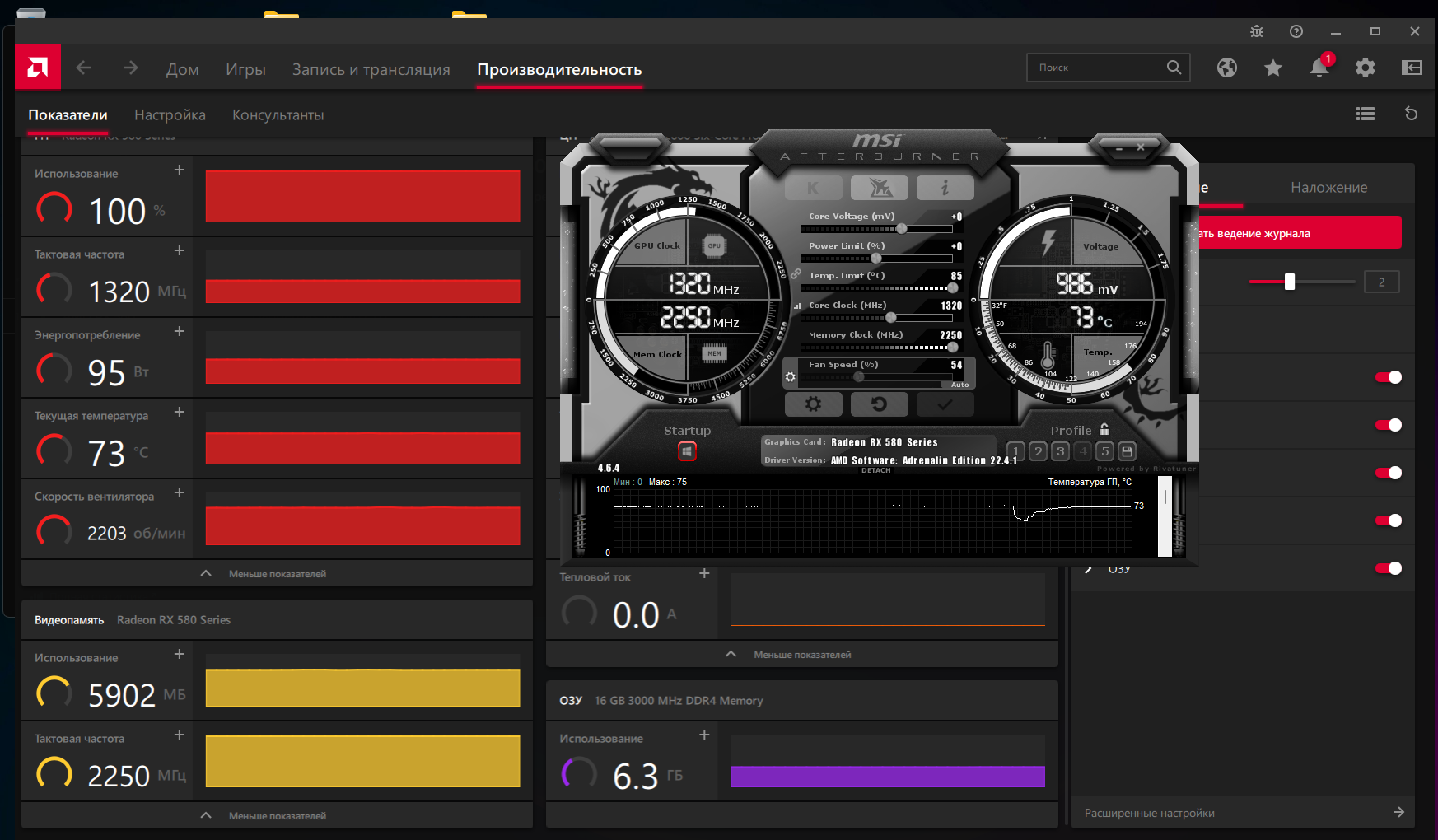Expand the ОЗУ section chevron

click(x=1089, y=569)
